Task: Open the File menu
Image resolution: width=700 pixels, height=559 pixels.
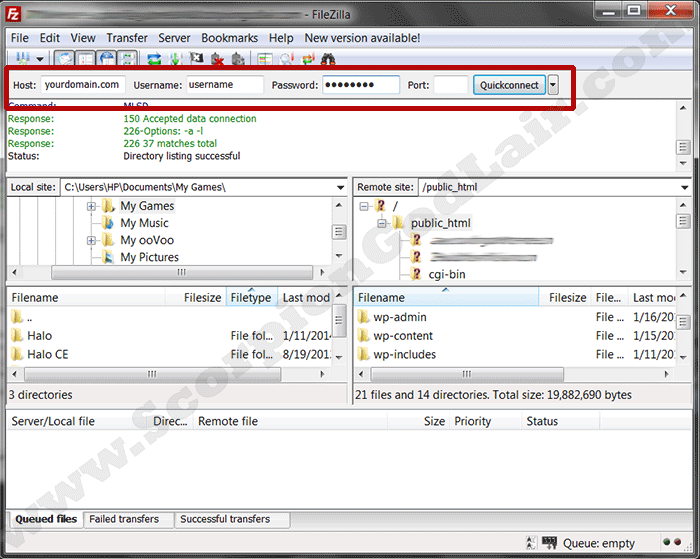Action: (20, 38)
